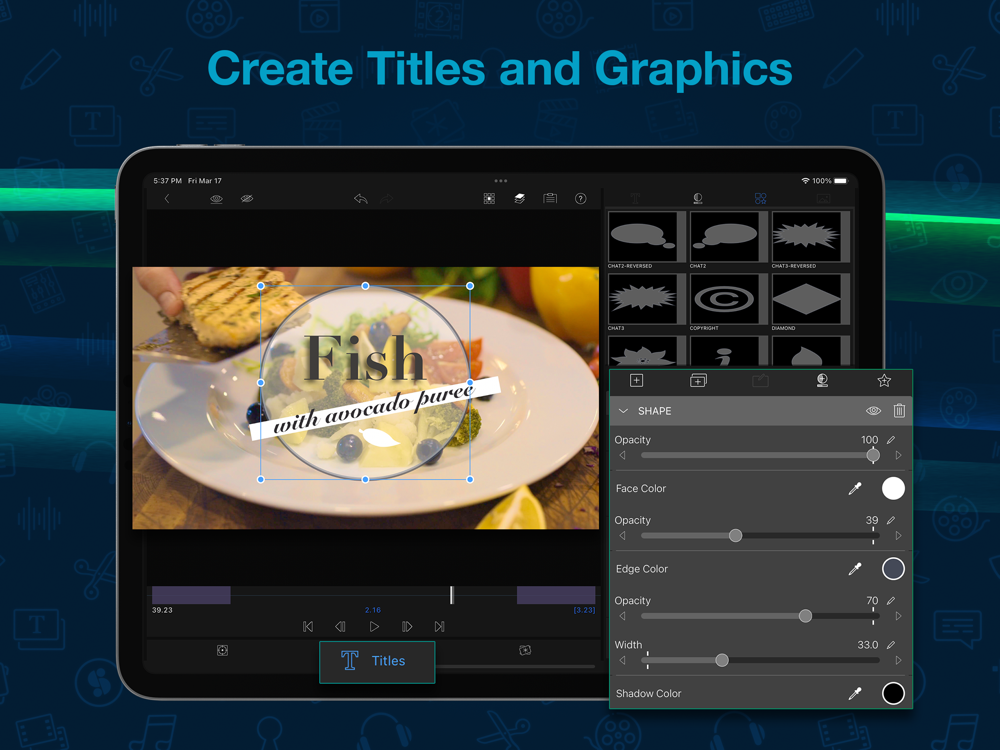Image resolution: width=1000 pixels, height=750 pixels.
Task: Open the grid overlay options
Action: tap(489, 199)
